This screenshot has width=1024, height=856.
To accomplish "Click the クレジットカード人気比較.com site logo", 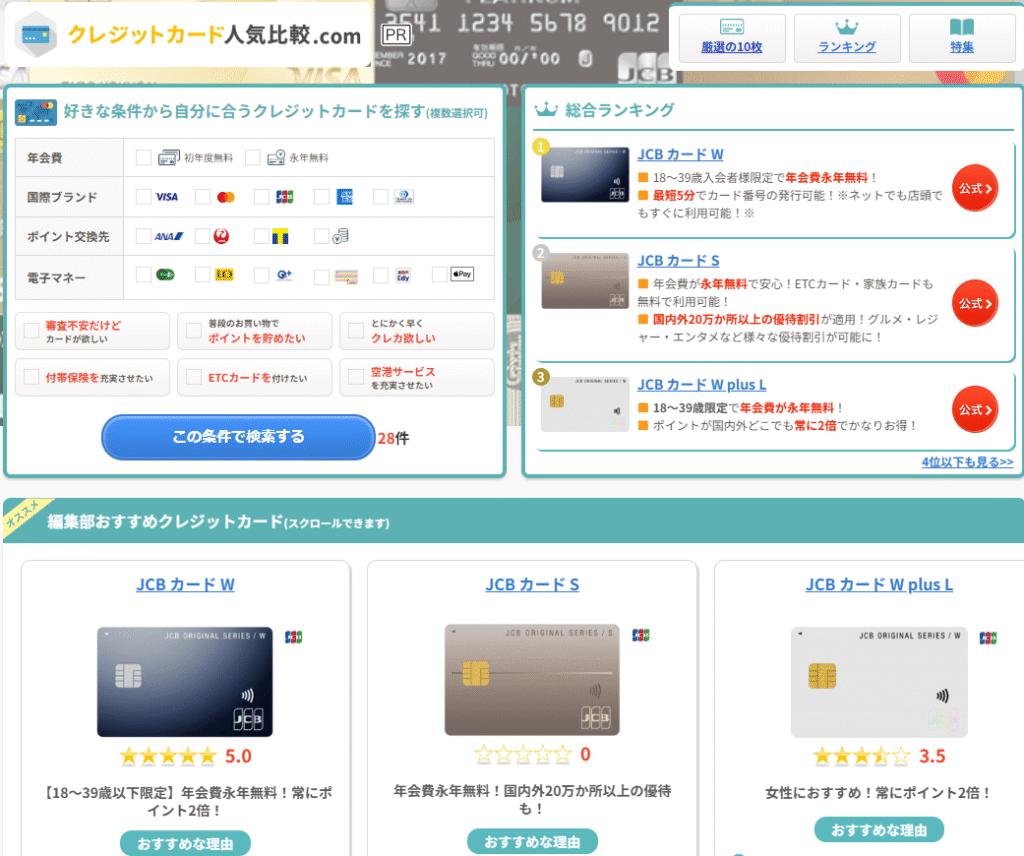I will click(190, 36).
